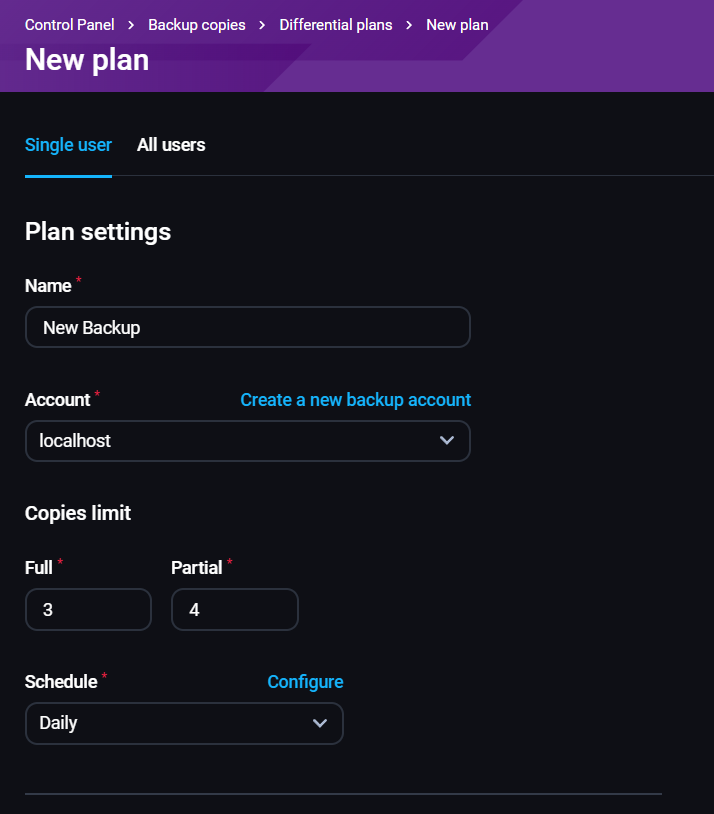Click the Full copies limit field
The height and width of the screenshot is (814, 714).
pos(88,609)
